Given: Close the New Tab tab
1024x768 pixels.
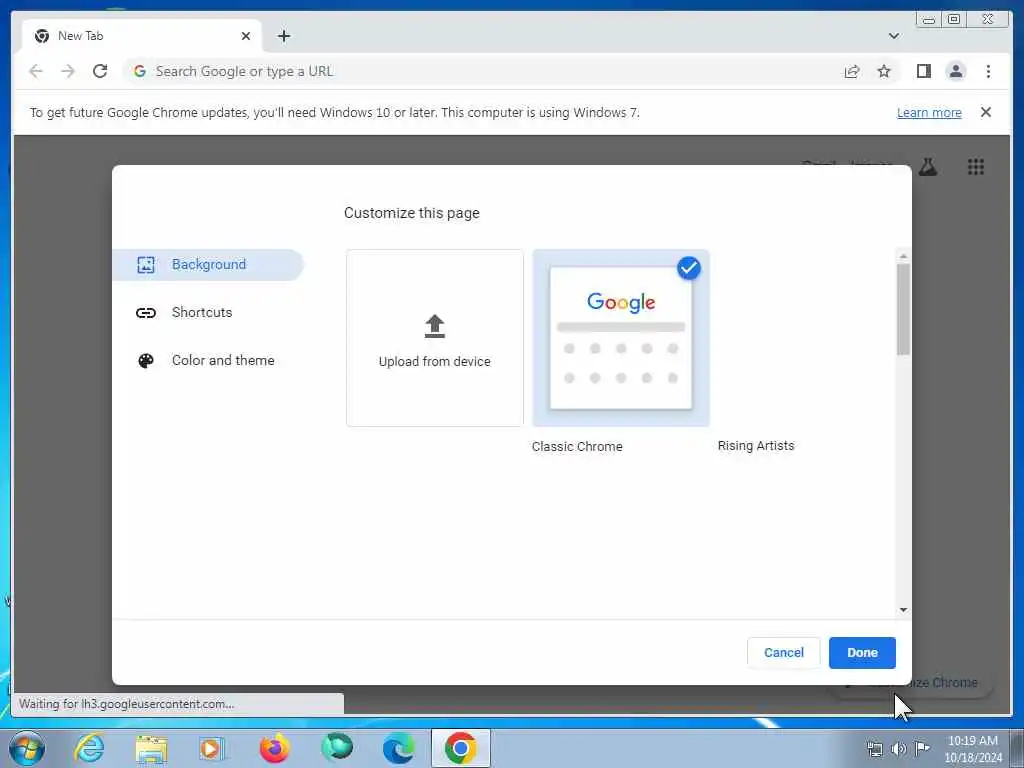Looking at the screenshot, I should (246, 36).
